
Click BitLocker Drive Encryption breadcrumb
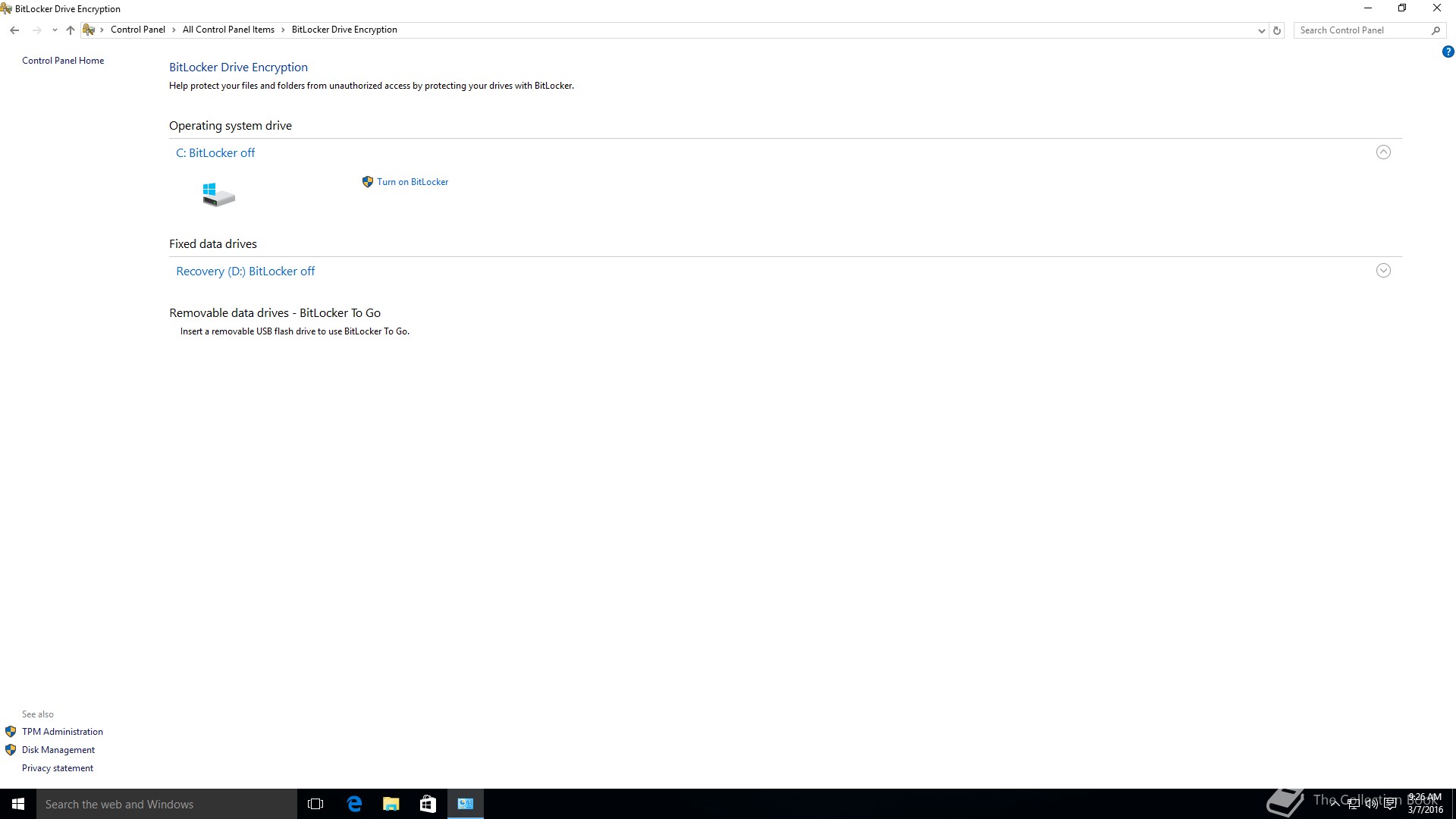click(x=344, y=30)
